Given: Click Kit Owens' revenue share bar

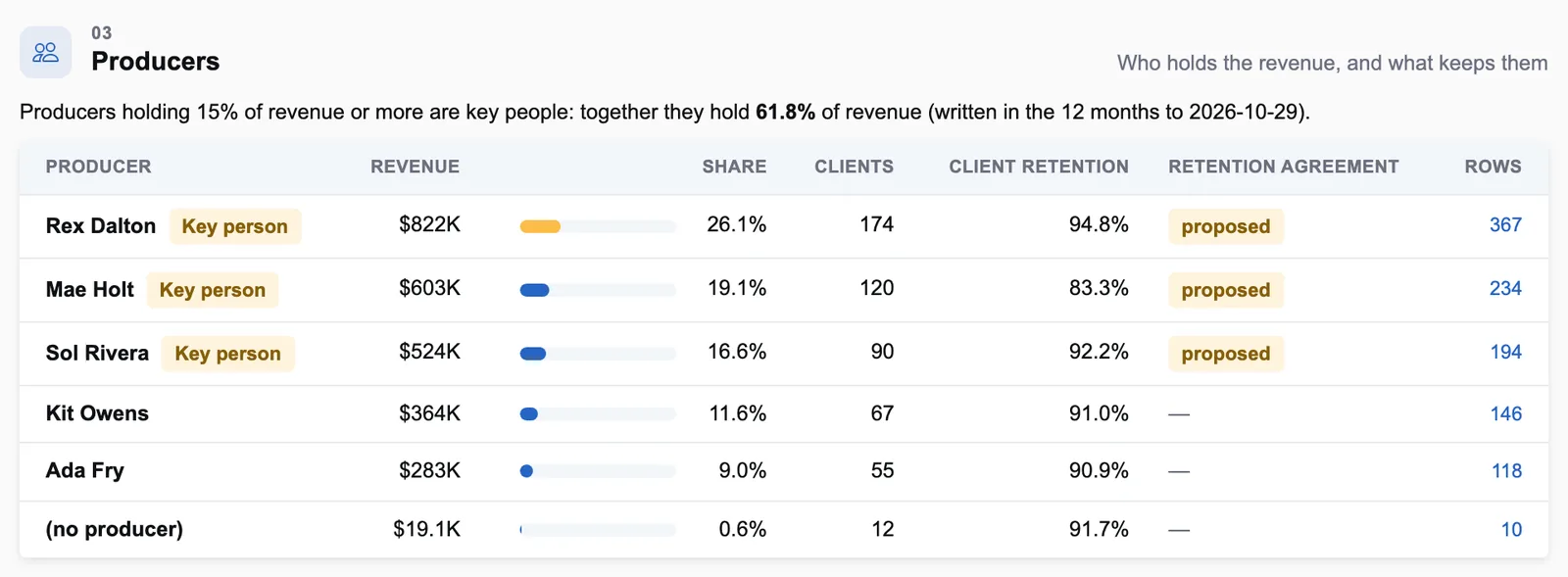Looking at the screenshot, I should pos(598,414).
